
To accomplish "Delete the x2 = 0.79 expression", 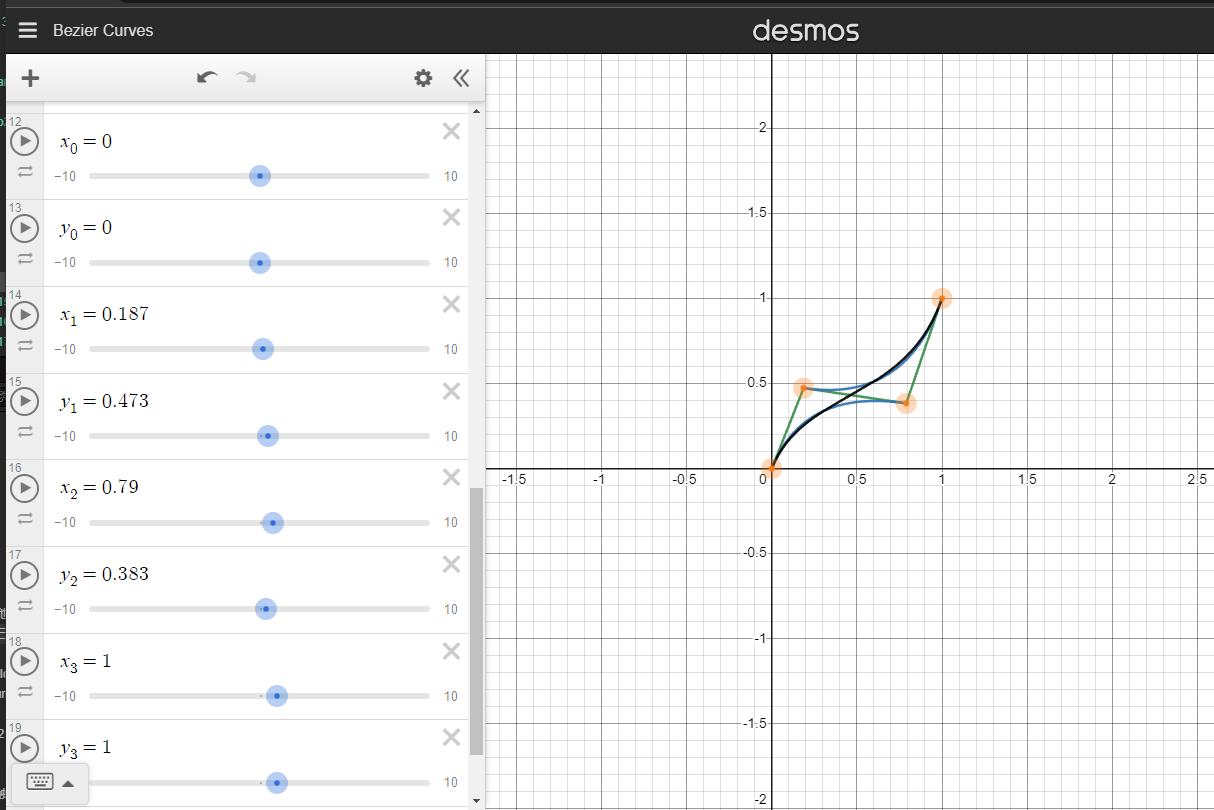I will (451, 477).
